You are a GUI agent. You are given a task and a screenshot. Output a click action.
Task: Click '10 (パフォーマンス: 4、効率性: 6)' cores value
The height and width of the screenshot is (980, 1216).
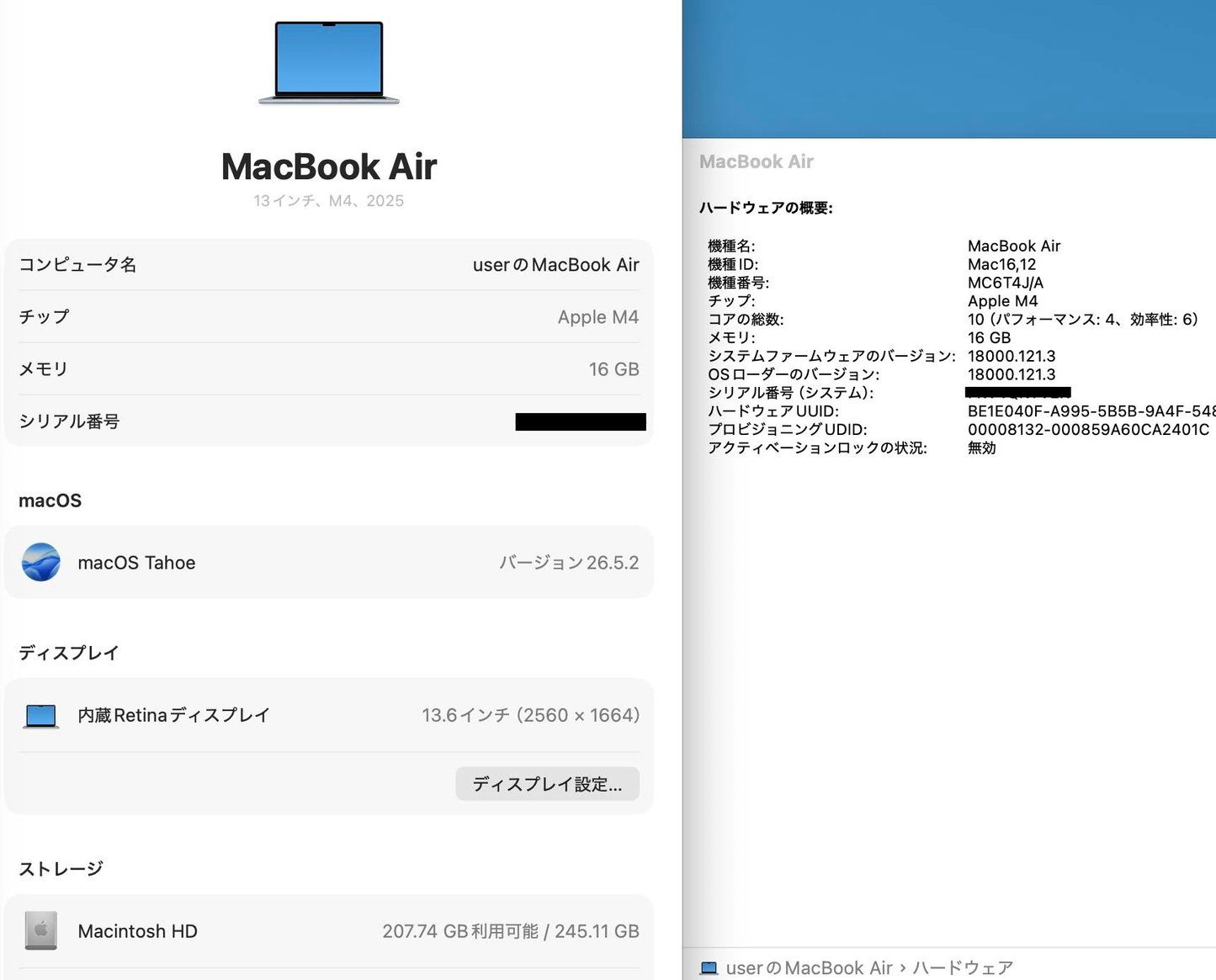[x=1082, y=320]
